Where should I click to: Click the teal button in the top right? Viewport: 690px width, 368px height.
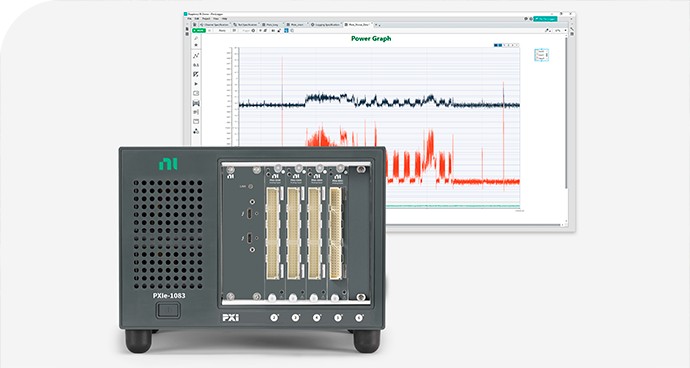tap(545, 19)
